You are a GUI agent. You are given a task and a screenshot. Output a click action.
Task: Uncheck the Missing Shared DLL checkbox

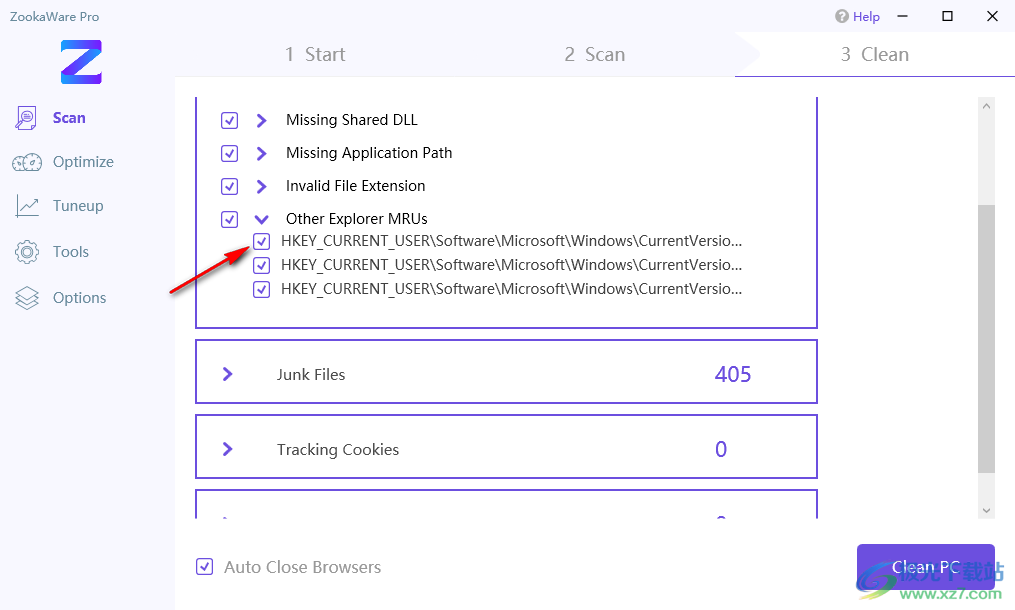(230, 121)
